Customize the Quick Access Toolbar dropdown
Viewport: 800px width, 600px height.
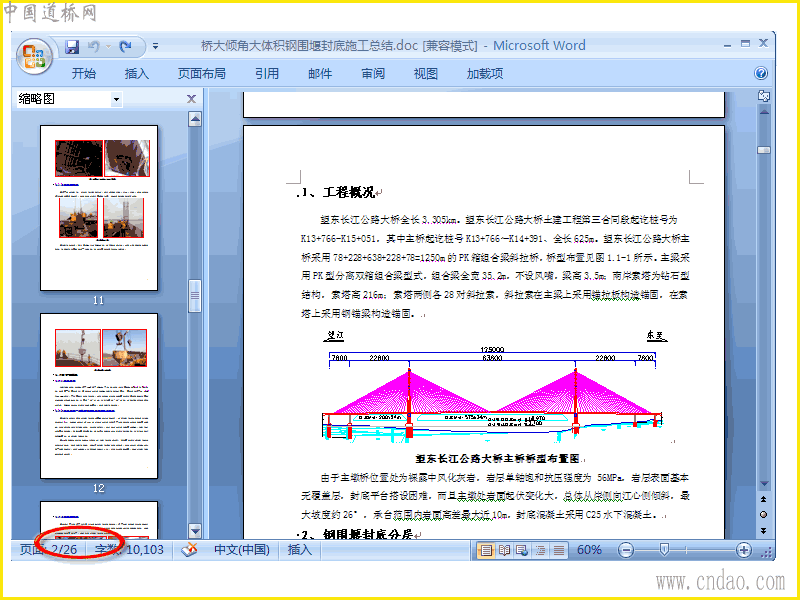pos(156,46)
